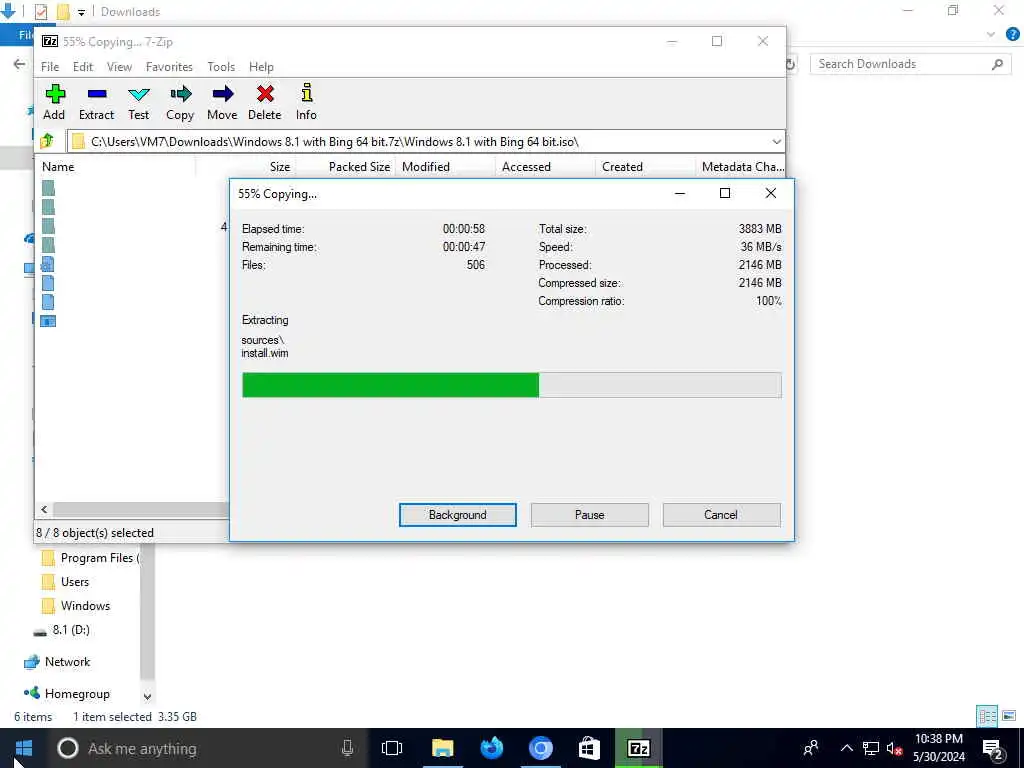Viewport: 1024px width, 768px height.
Task: Click the Explorer properties checkmark icon
Action: (x=40, y=12)
